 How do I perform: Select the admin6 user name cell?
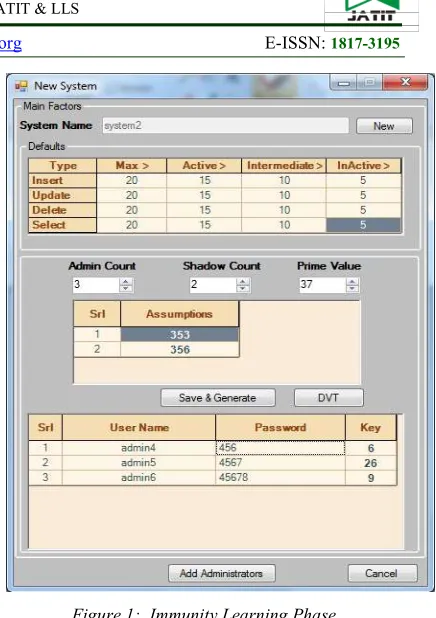coord(139,478)
